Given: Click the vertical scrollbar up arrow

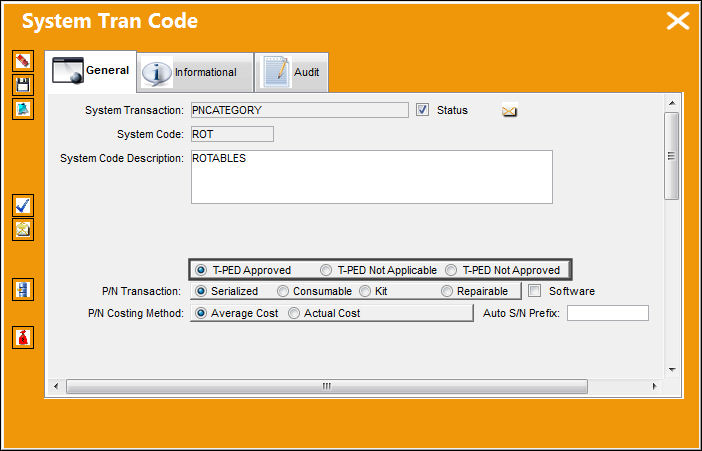Looking at the screenshot, I should 672,103.
